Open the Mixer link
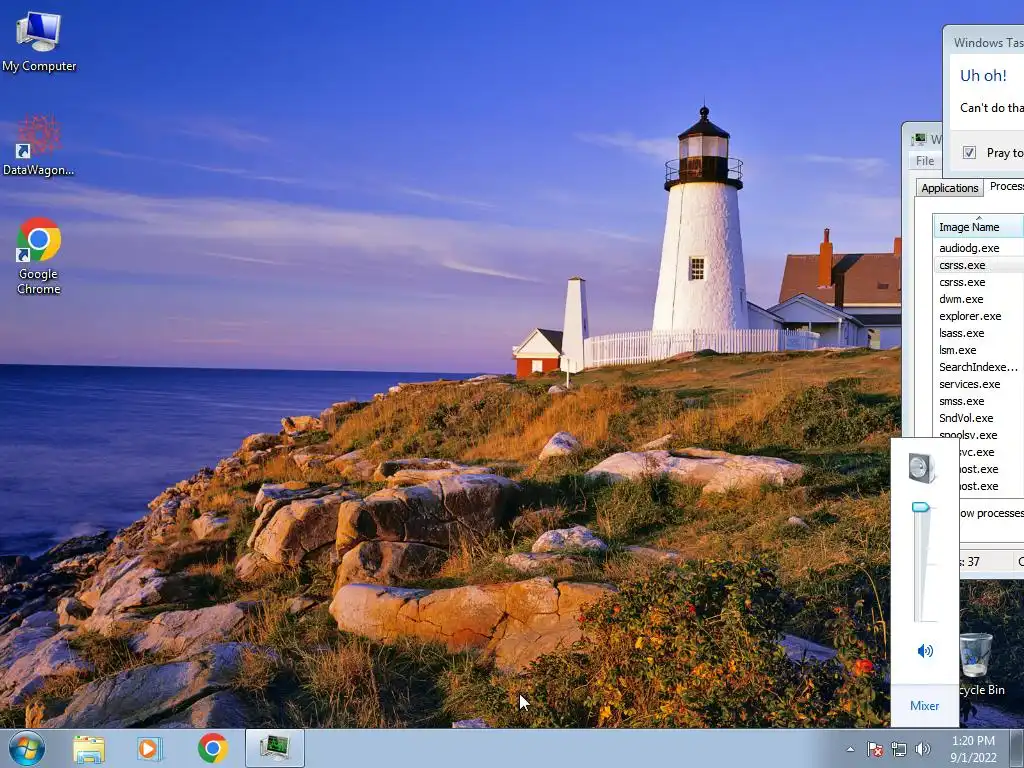 click(924, 705)
